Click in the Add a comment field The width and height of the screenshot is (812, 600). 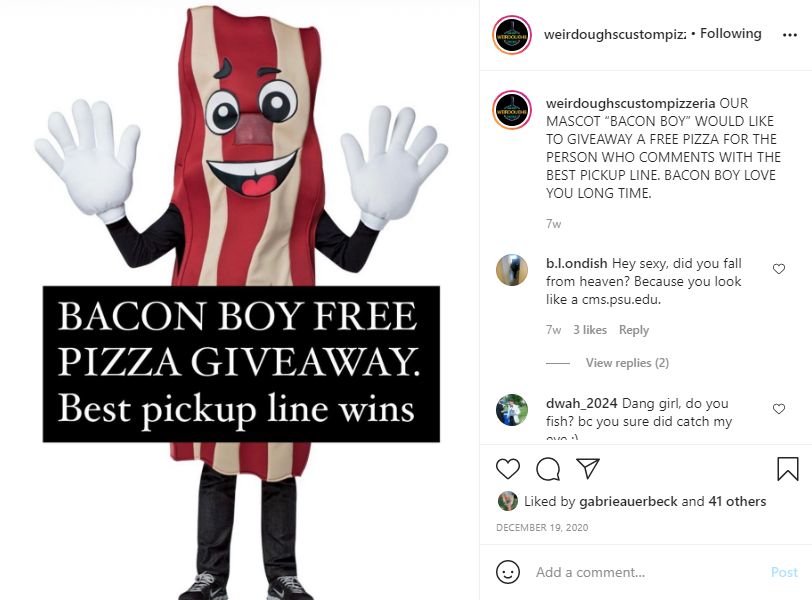point(647,572)
